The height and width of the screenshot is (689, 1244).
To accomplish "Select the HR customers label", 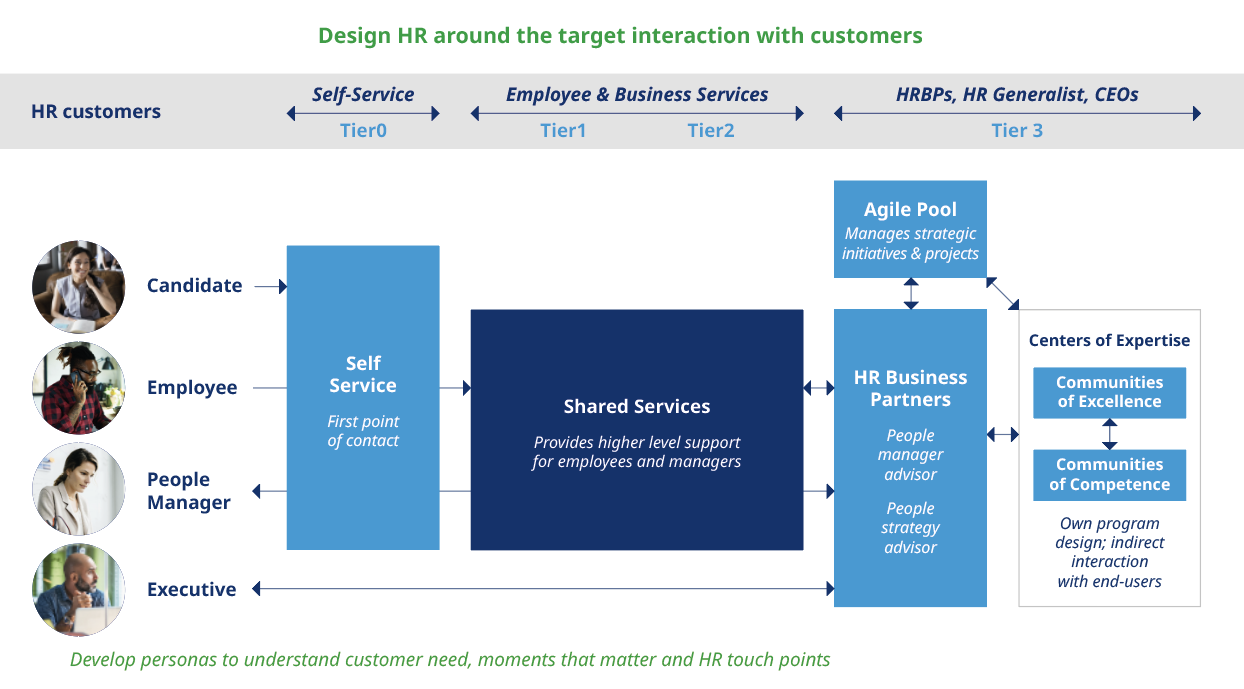I will (96, 112).
